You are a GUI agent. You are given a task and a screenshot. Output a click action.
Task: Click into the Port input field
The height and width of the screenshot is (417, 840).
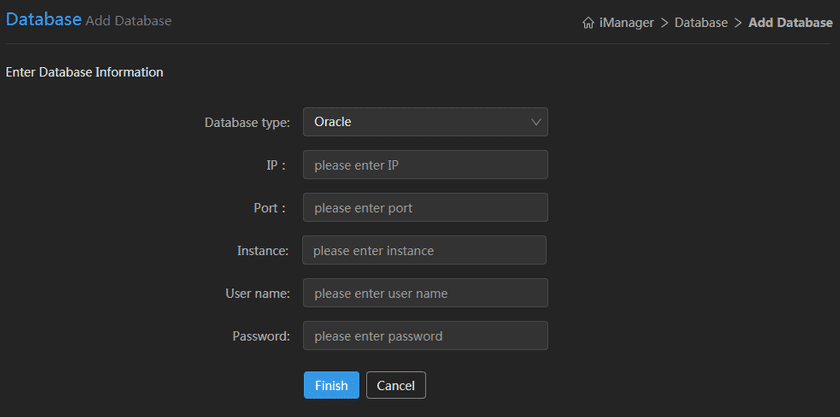[x=425, y=208]
